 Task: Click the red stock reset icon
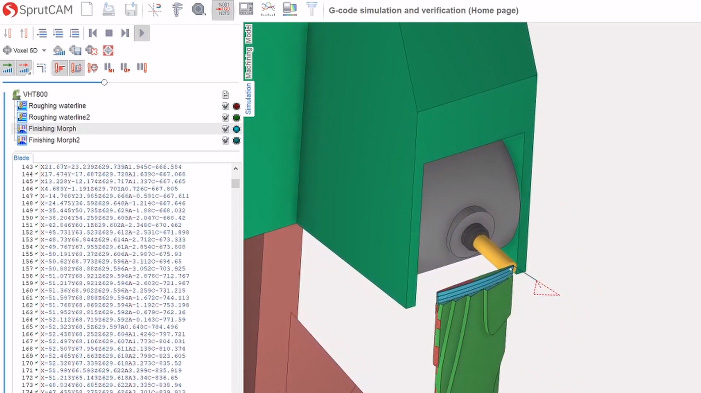tap(108, 50)
